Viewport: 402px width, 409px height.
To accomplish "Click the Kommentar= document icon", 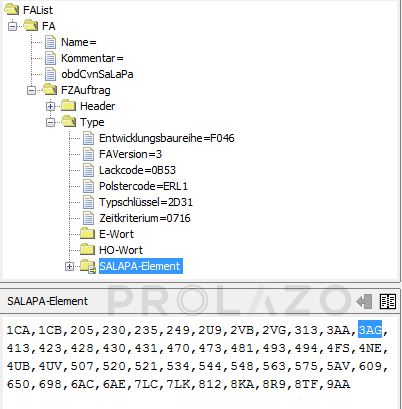I will point(50,58).
